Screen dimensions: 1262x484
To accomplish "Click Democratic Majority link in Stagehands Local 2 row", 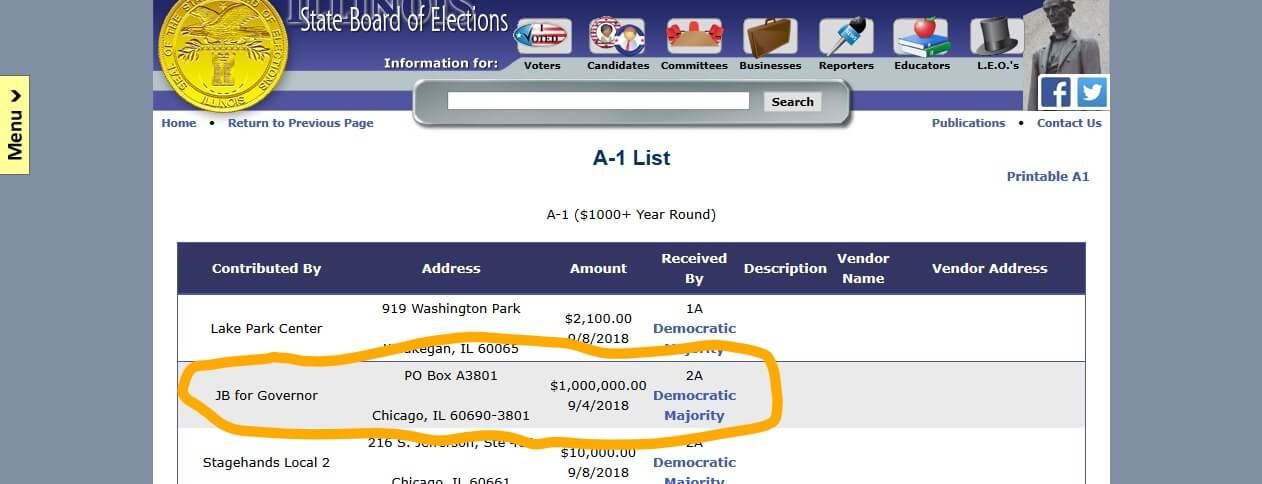I will click(694, 463).
